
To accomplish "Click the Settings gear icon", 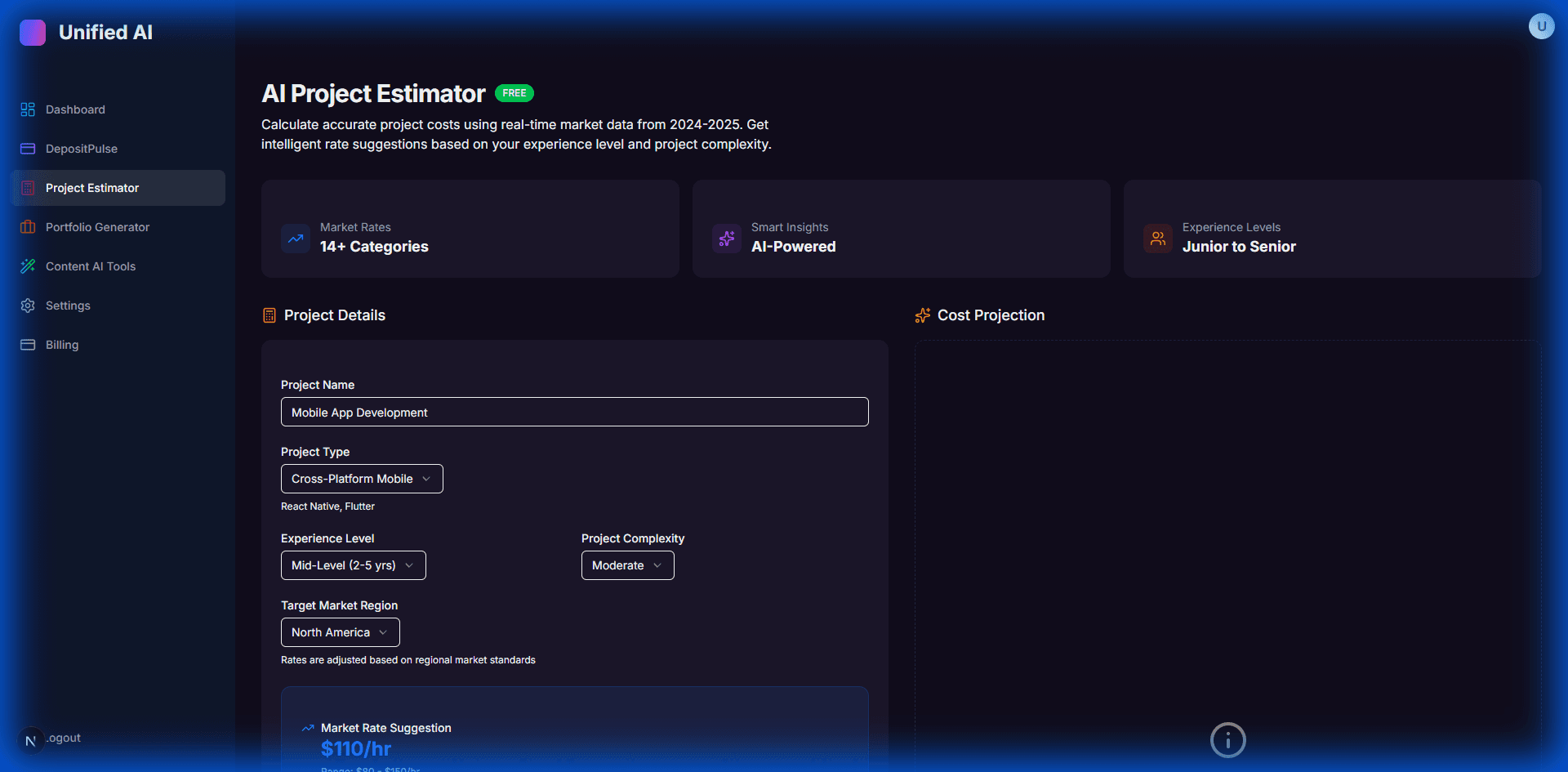I will pyautogui.click(x=27, y=305).
